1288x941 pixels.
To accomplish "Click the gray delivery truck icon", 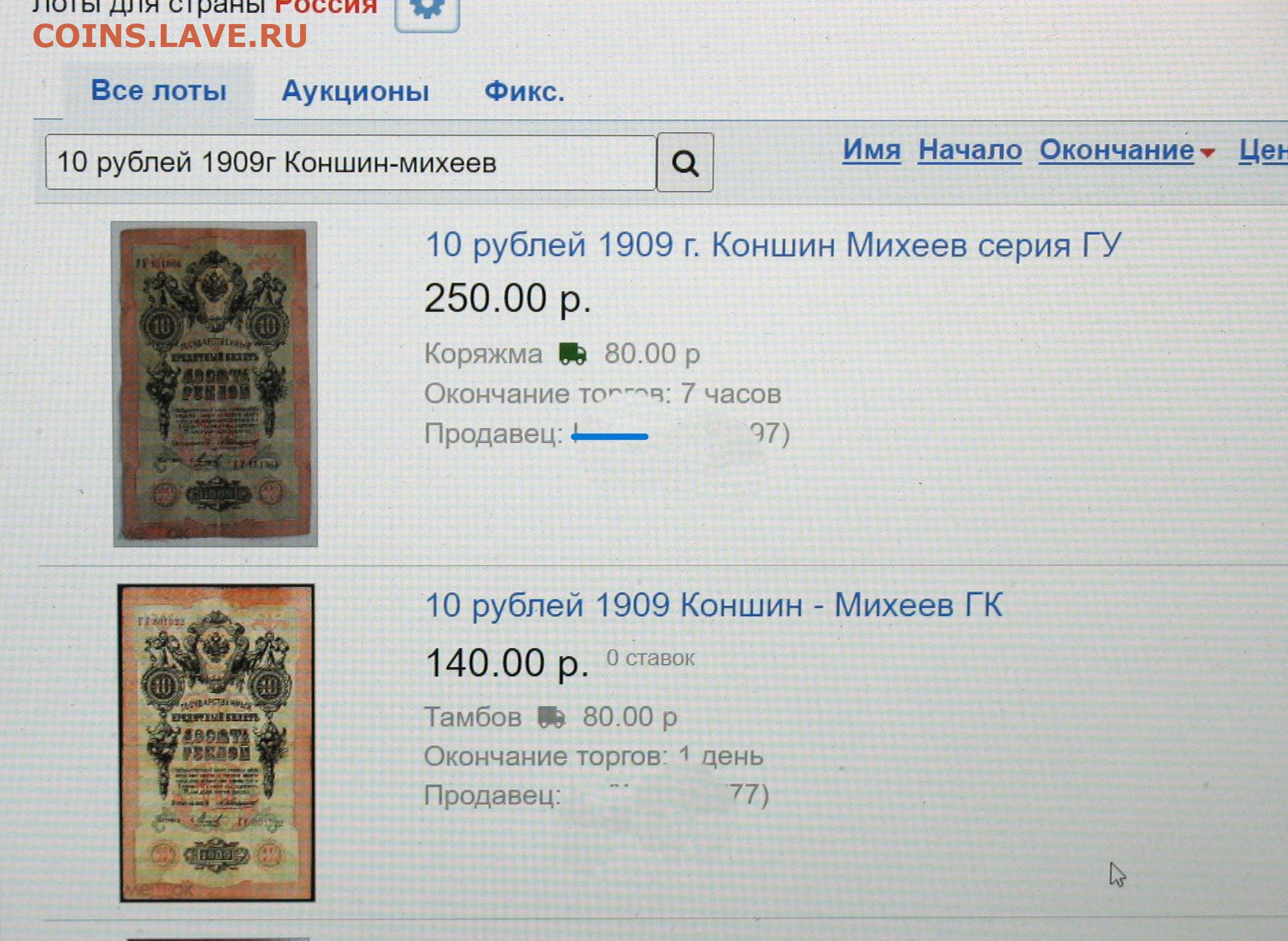I will pos(551,717).
